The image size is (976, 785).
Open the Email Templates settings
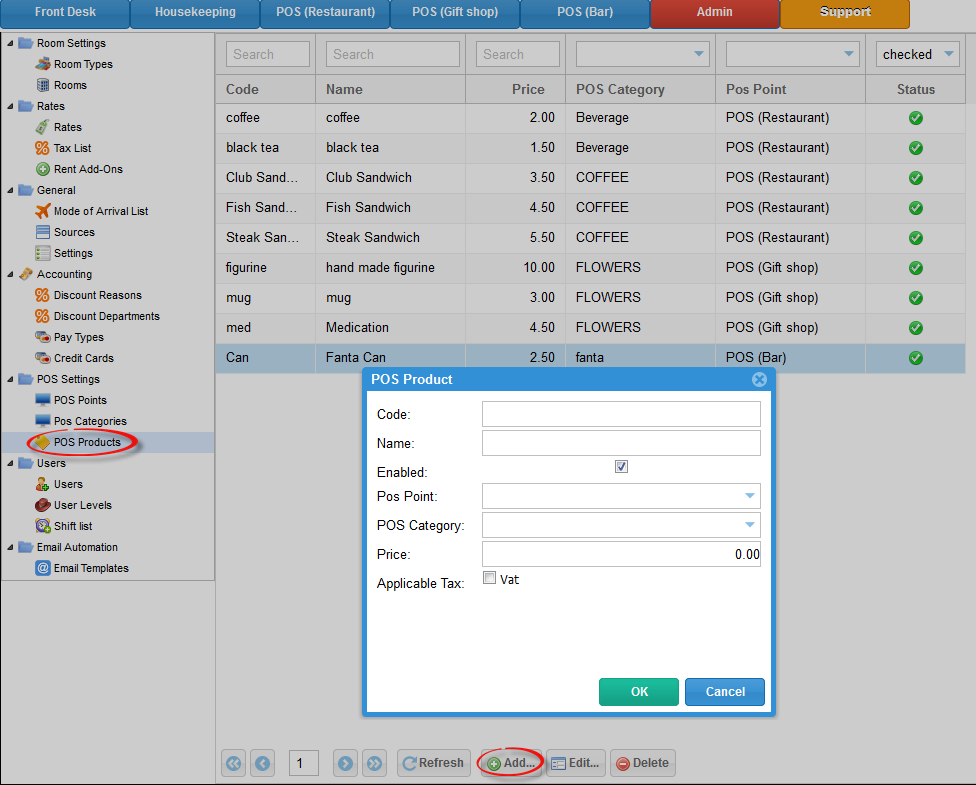pyautogui.click(x=93, y=568)
